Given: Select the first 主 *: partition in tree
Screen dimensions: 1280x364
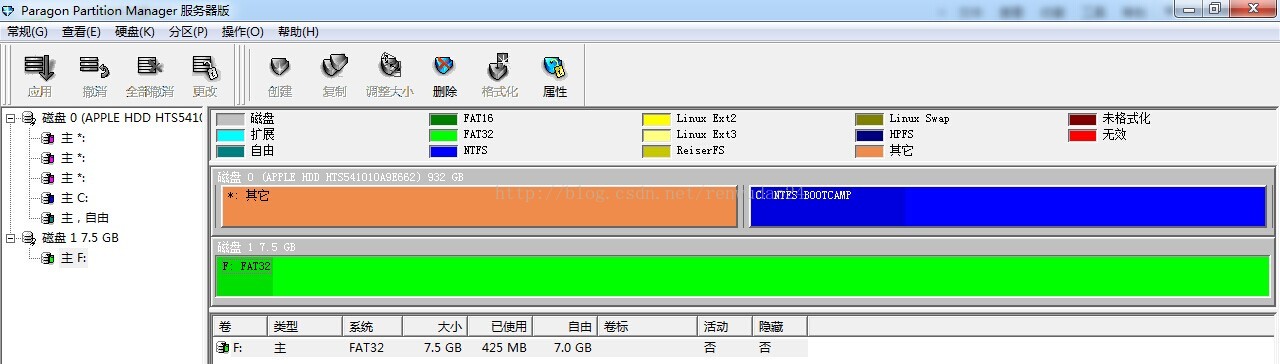Looking at the screenshot, I should pos(73,138).
